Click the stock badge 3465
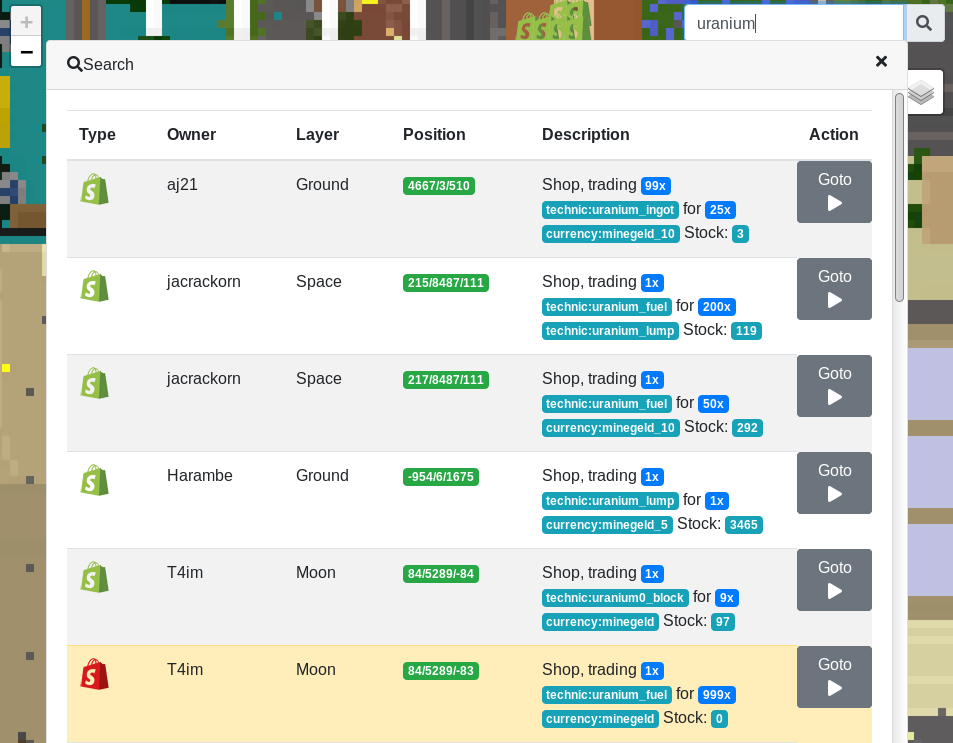 click(744, 525)
